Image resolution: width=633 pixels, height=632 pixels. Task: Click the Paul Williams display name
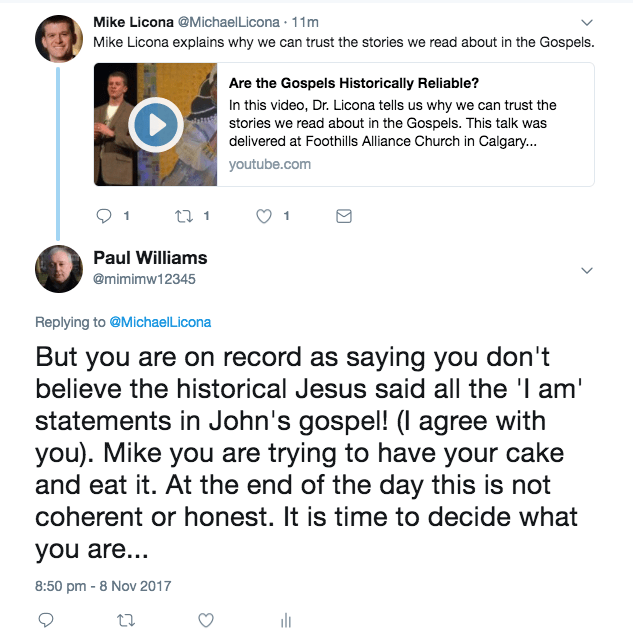(150, 258)
